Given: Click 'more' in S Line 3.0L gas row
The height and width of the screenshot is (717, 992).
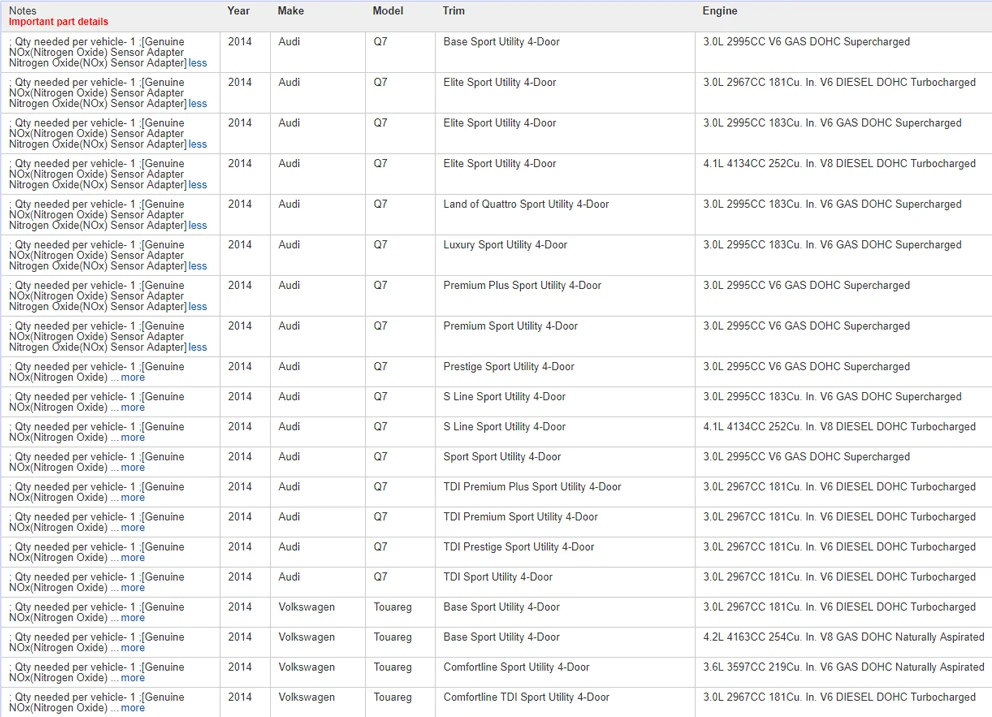Looking at the screenshot, I should tap(133, 408).
